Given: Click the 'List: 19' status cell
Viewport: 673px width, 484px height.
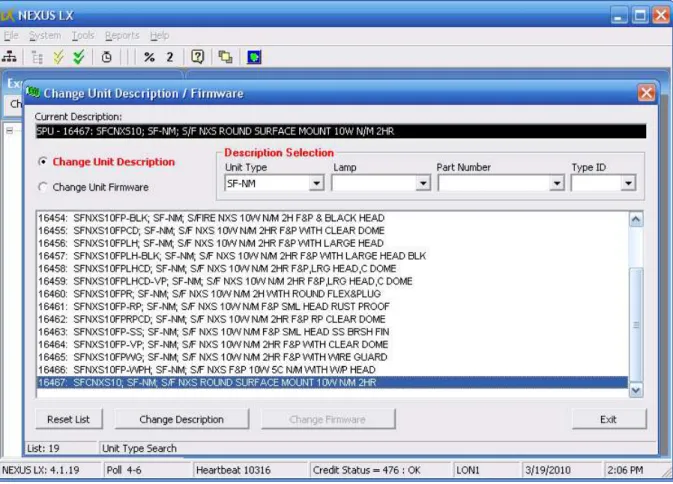Looking at the screenshot, I should (x=61, y=448).
